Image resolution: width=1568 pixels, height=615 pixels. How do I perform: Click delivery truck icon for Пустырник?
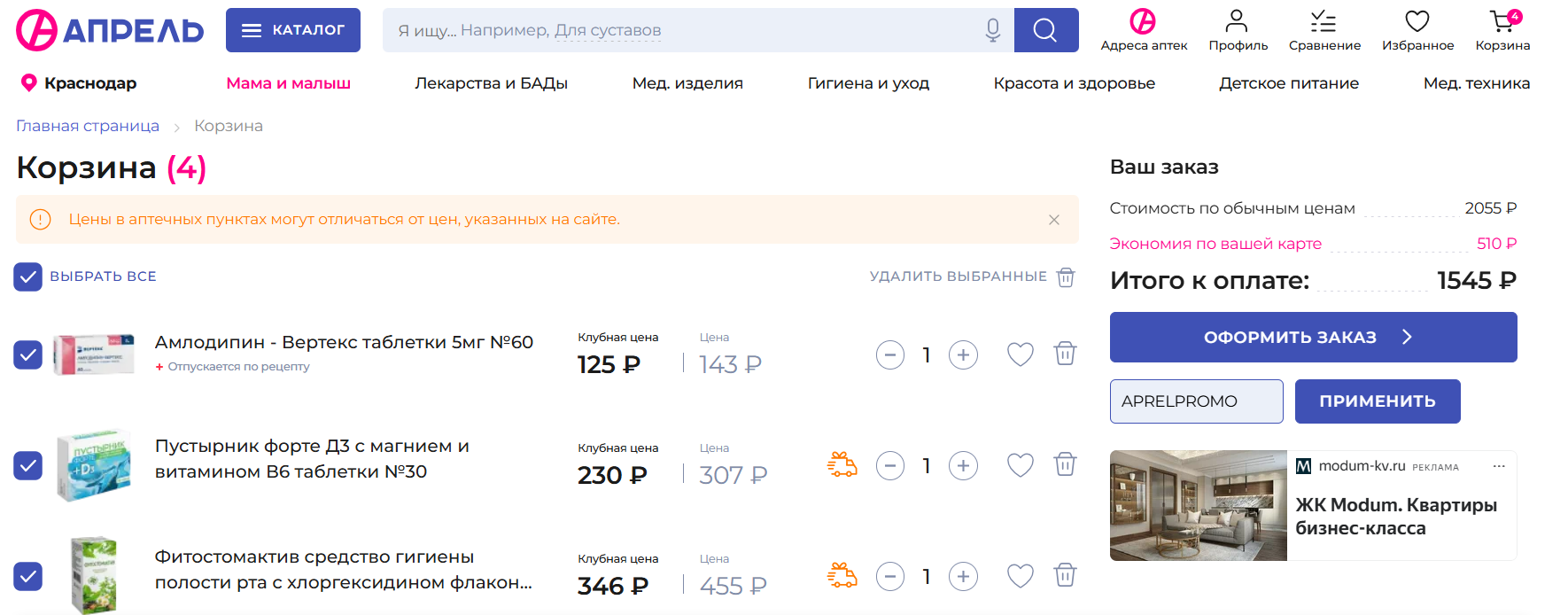842,464
